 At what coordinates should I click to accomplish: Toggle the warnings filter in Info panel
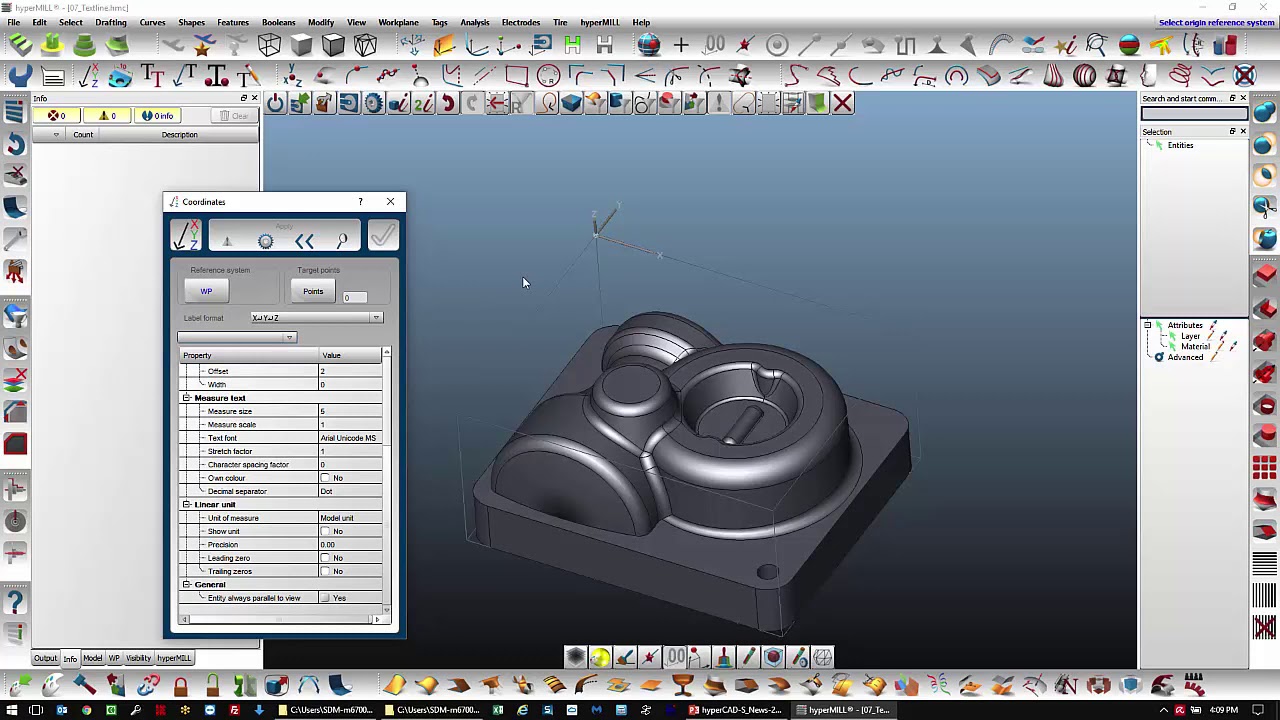pyautogui.click(x=107, y=116)
